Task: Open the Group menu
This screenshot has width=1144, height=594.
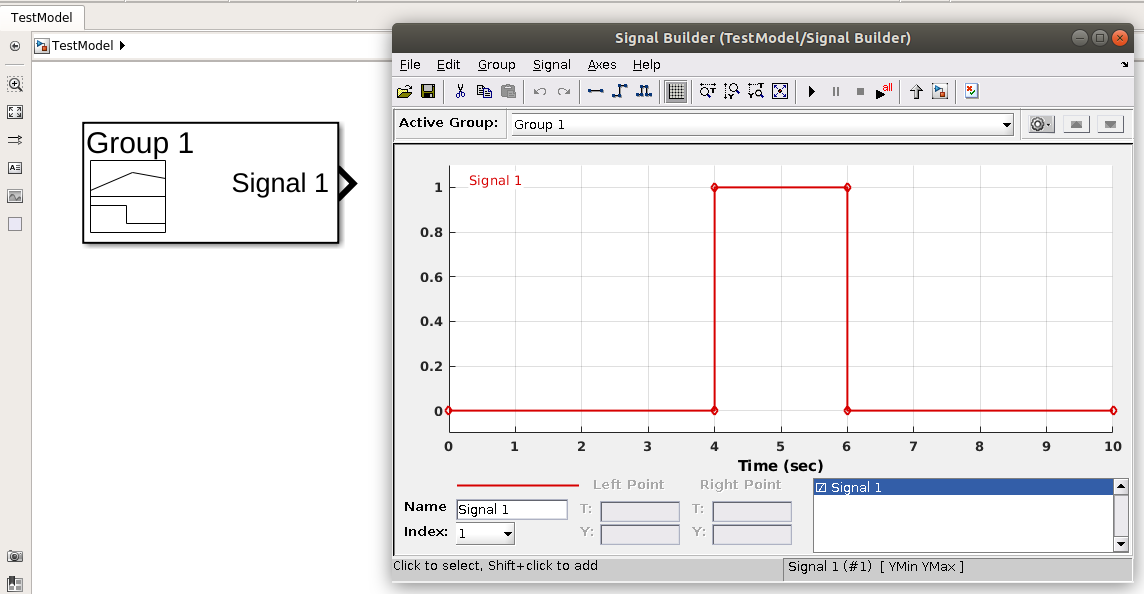Action: 496,65
